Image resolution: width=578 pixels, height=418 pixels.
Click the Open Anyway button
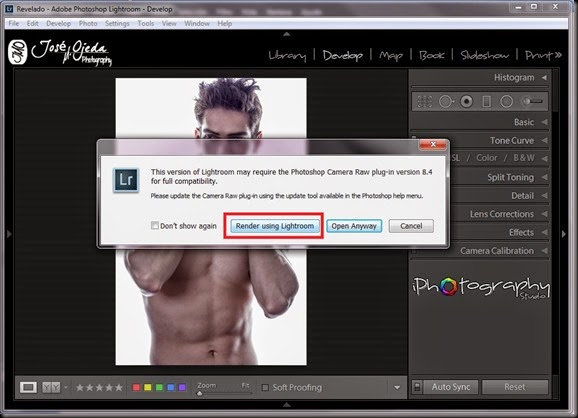354,226
